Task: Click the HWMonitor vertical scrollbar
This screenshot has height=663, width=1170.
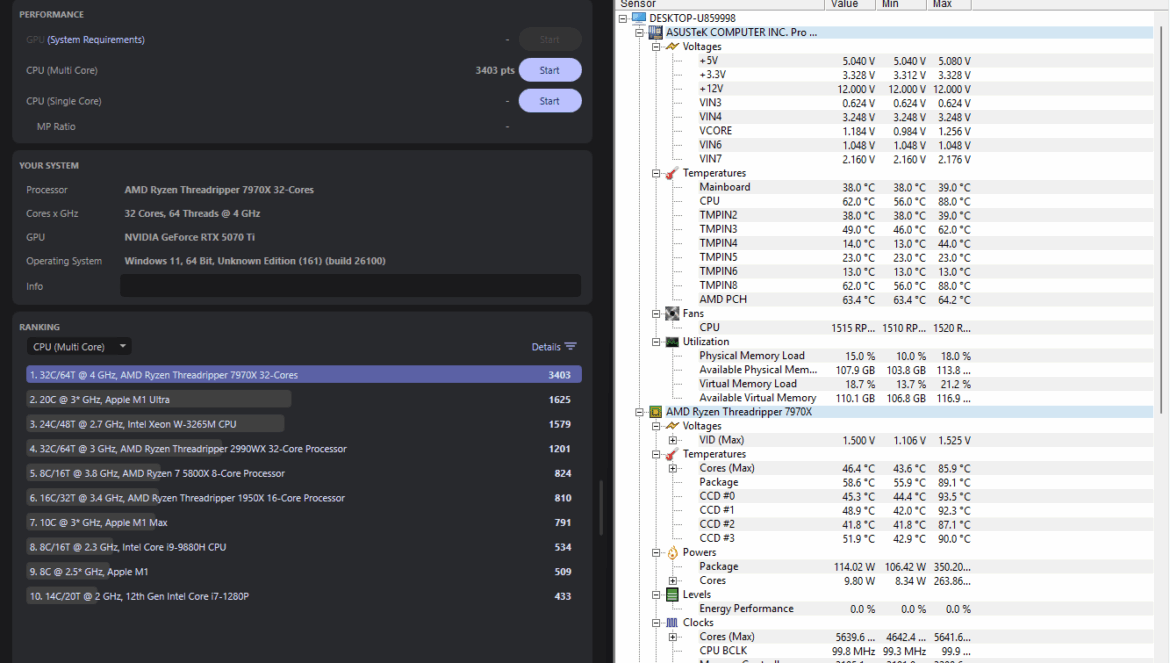Action: coord(1162,200)
